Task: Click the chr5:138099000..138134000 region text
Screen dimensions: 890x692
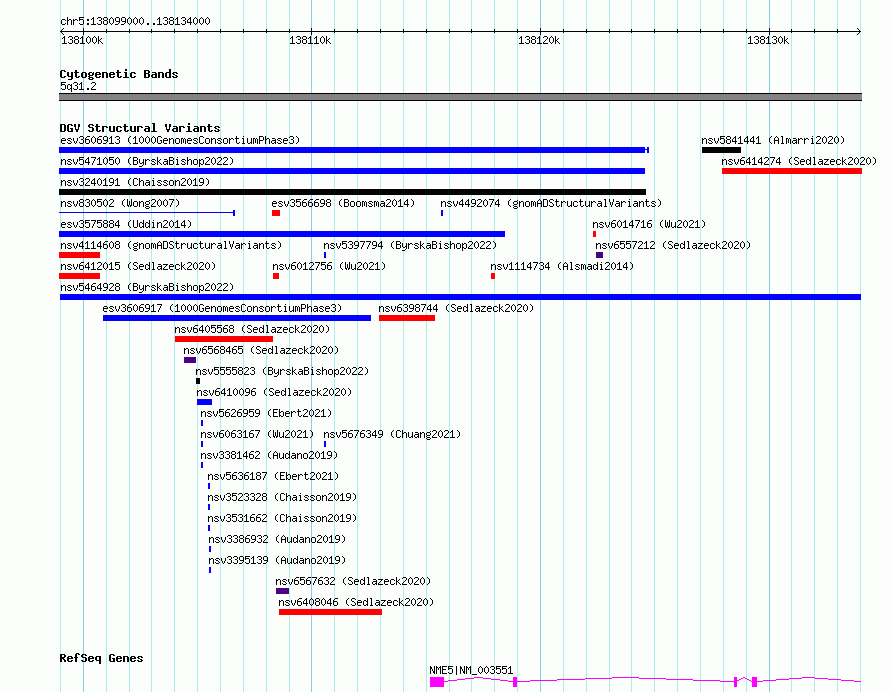Action: tap(135, 21)
